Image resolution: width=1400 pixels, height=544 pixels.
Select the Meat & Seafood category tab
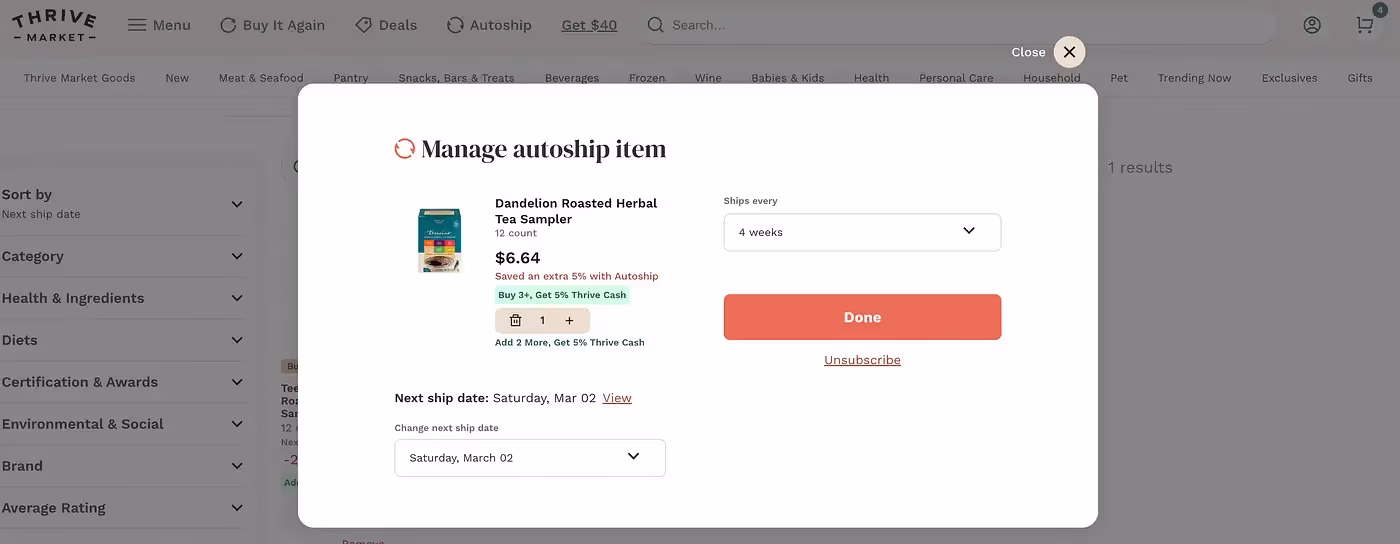click(x=261, y=78)
